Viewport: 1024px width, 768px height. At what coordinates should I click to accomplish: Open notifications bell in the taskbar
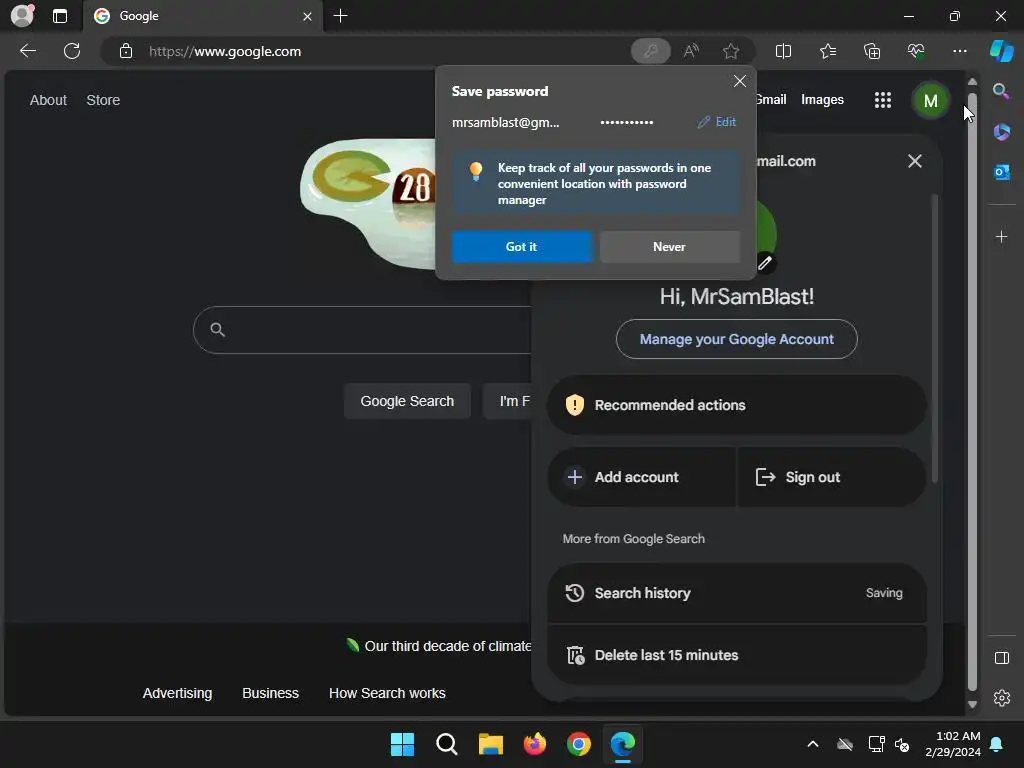tap(997, 744)
